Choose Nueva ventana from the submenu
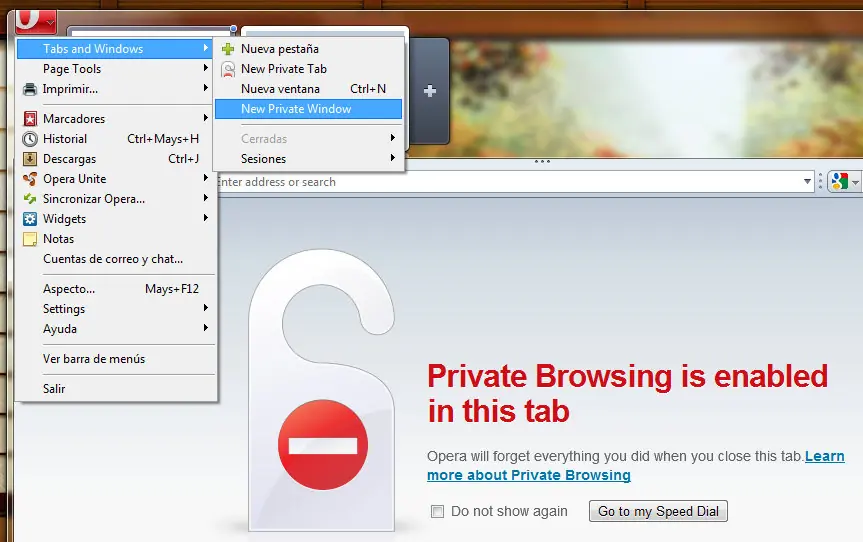 point(308,89)
